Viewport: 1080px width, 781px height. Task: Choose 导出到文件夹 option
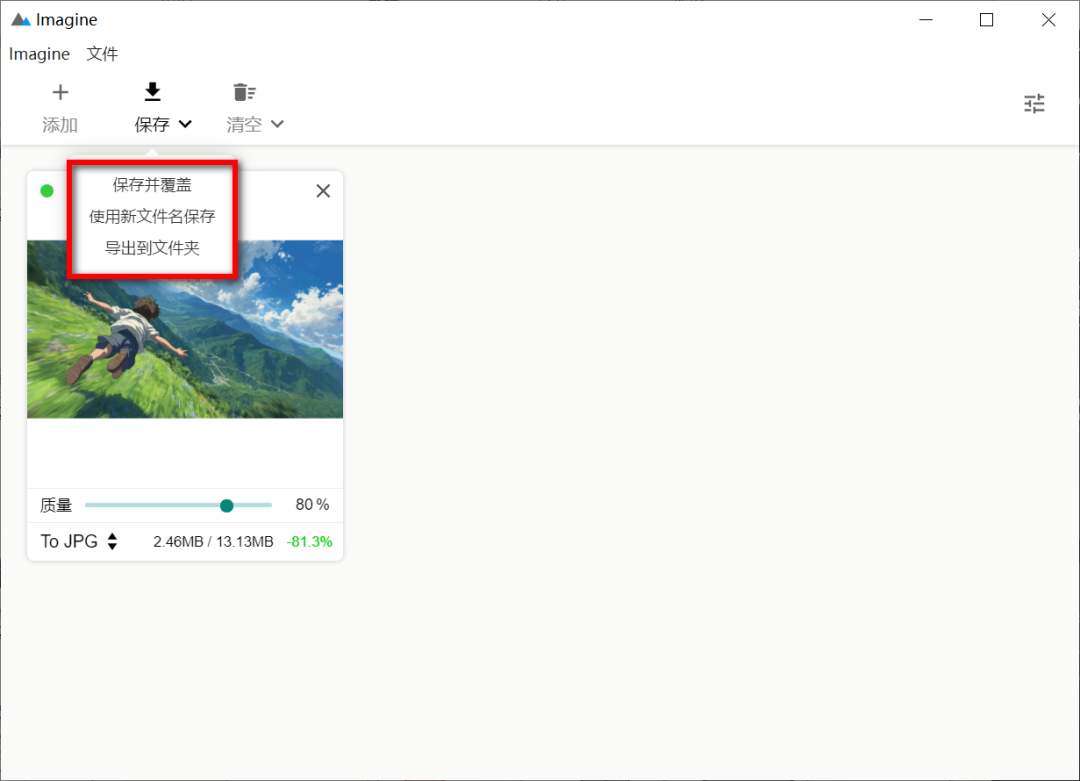point(152,248)
